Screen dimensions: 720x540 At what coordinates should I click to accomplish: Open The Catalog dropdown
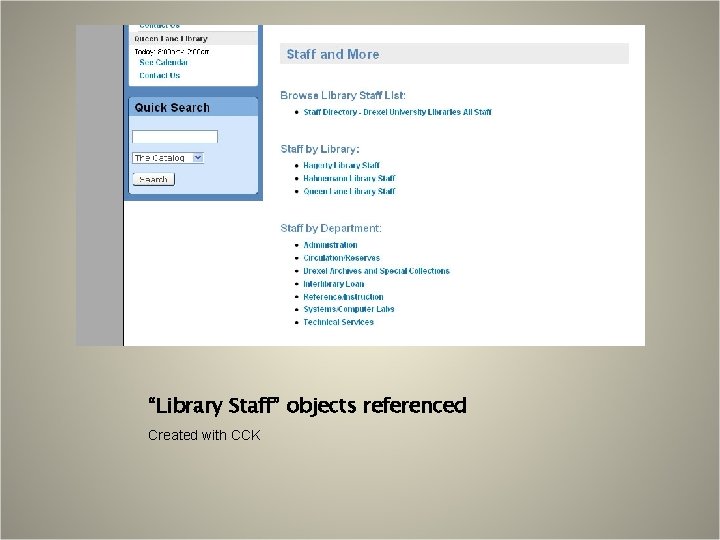point(168,158)
